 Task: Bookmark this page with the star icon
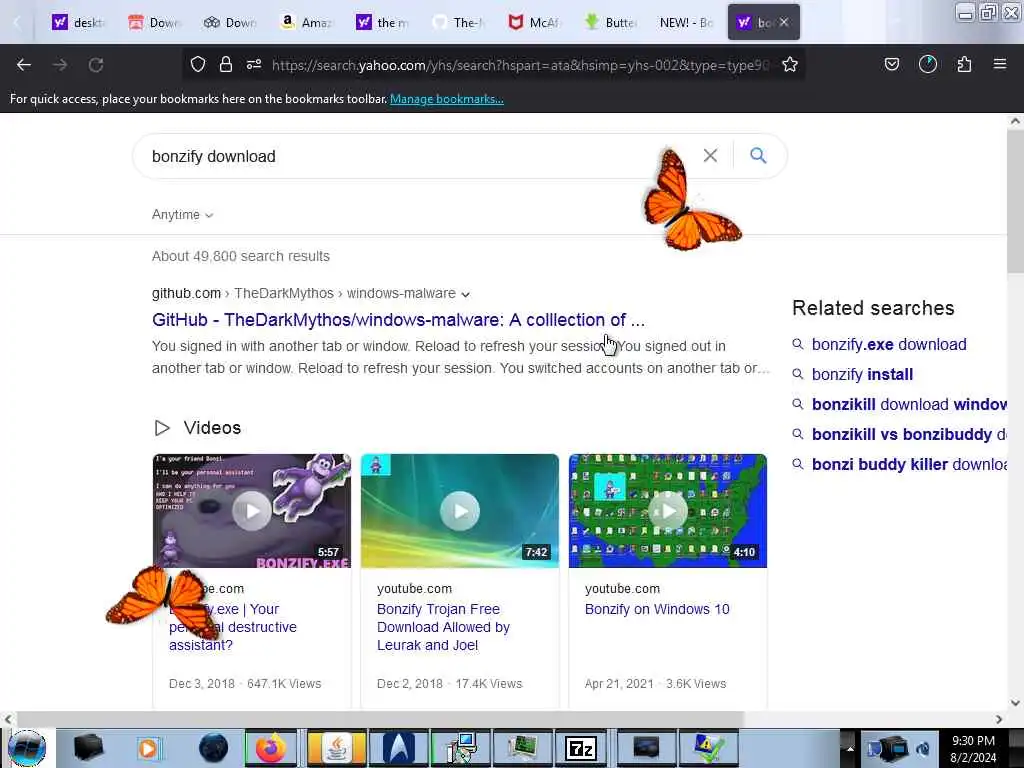pyautogui.click(x=790, y=64)
